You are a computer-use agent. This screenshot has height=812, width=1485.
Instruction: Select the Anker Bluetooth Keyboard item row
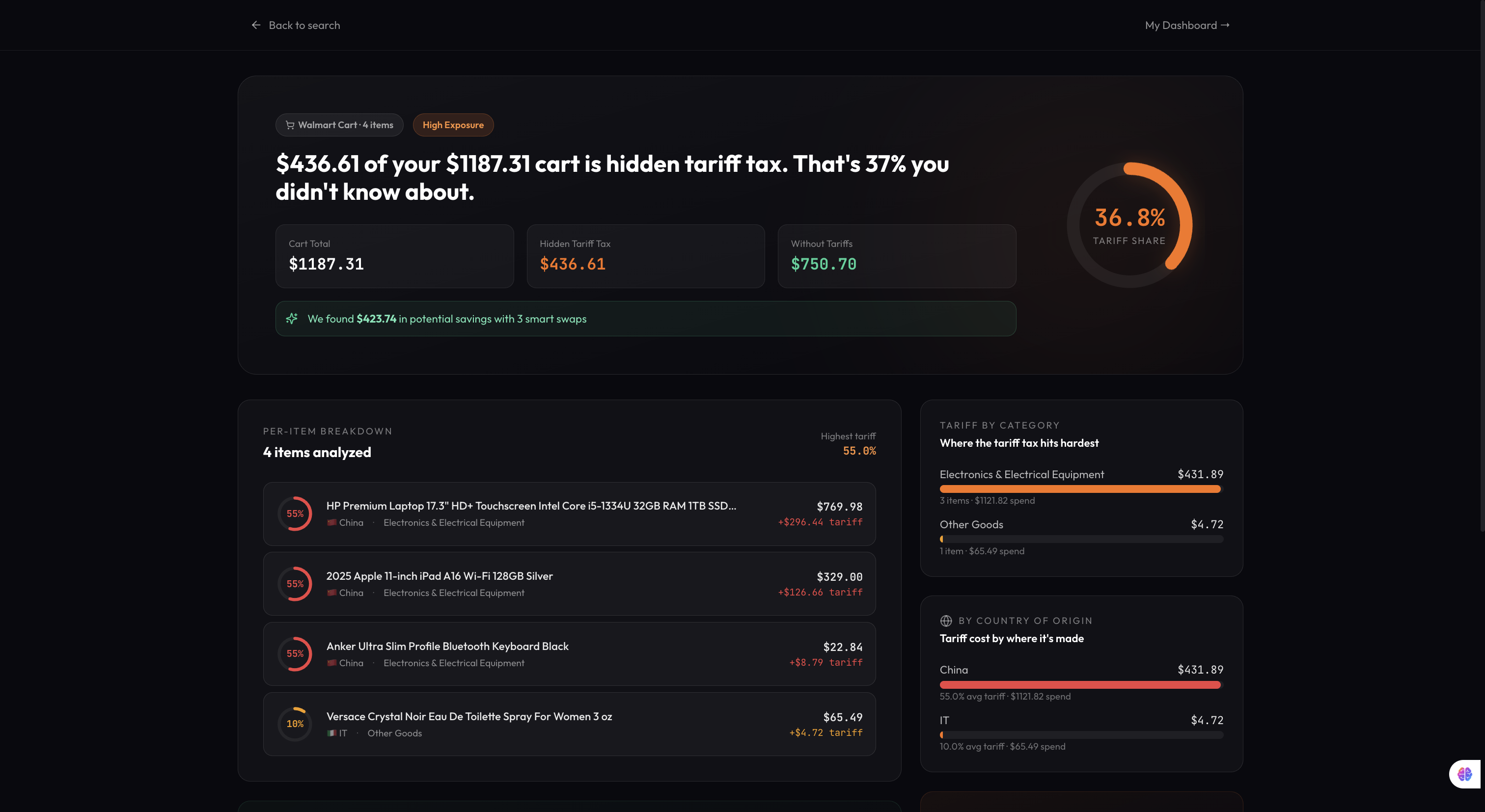point(570,654)
